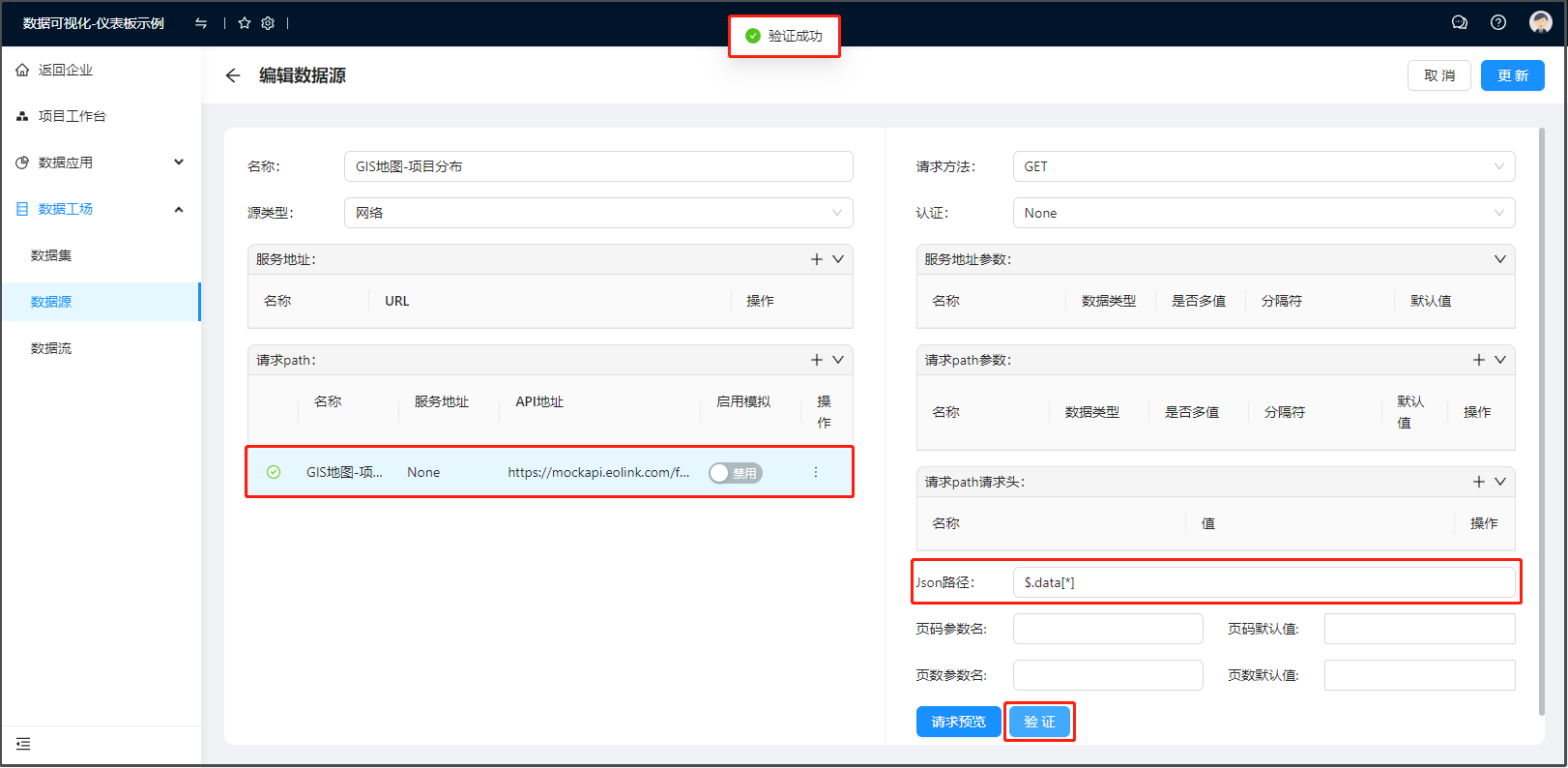The height and width of the screenshot is (768, 1568).
Task: Open the three-dot menu in path row
Action: coord(816,472)
